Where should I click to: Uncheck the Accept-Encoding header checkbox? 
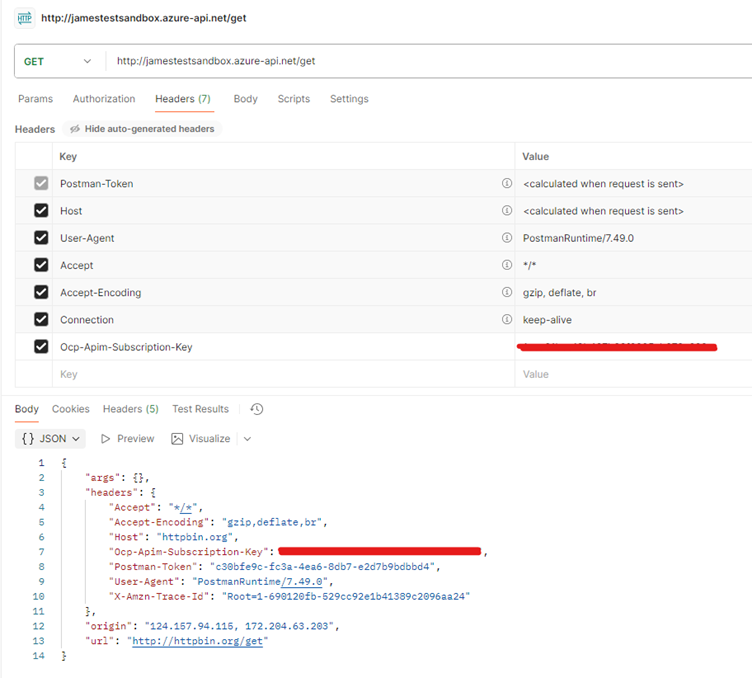click(41, 292)
